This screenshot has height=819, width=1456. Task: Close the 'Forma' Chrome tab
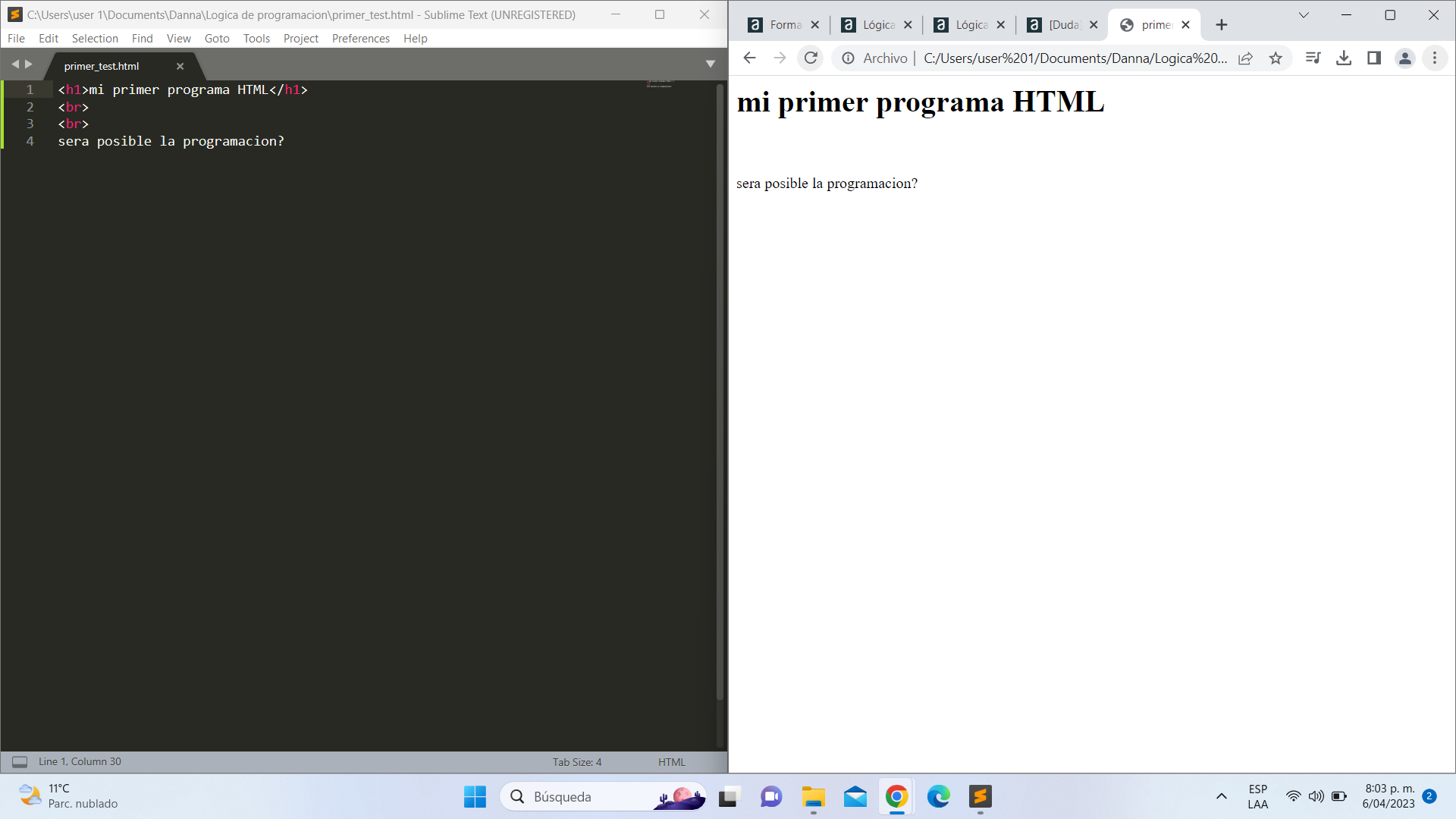(x=815, y=25)
